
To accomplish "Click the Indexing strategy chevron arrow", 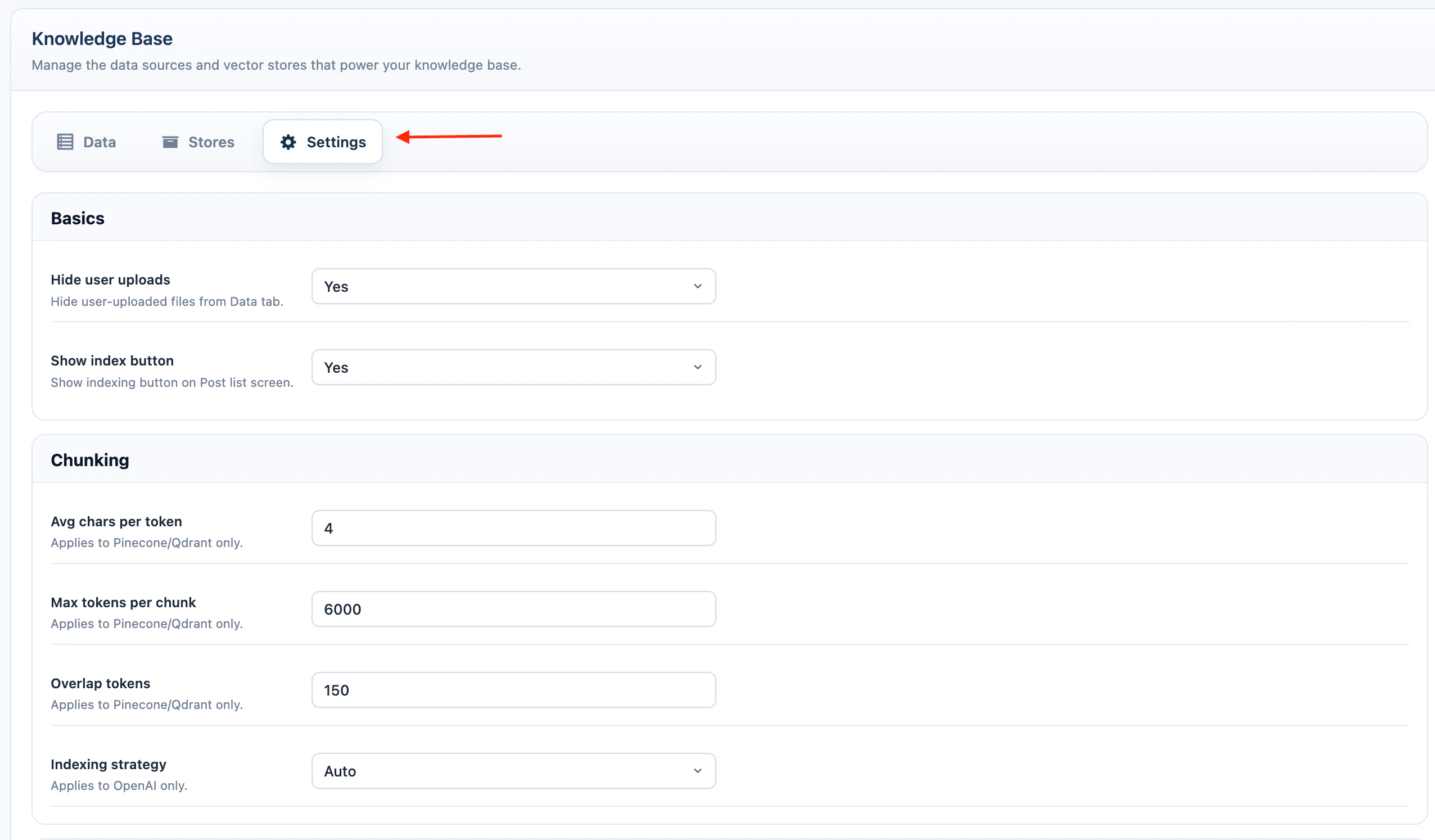I will [698, 771].
